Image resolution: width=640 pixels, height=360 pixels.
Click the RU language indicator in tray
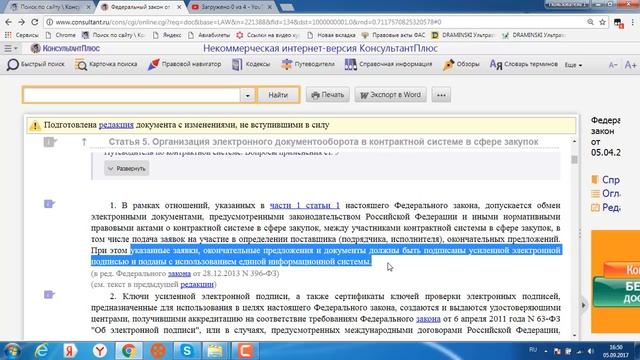click(533, 350)
